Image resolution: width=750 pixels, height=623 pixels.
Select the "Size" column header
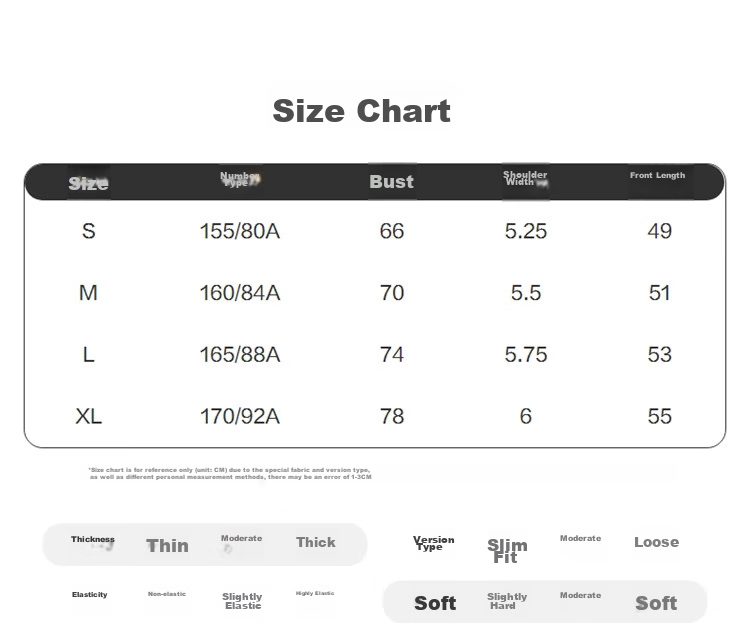click(88, 183)
